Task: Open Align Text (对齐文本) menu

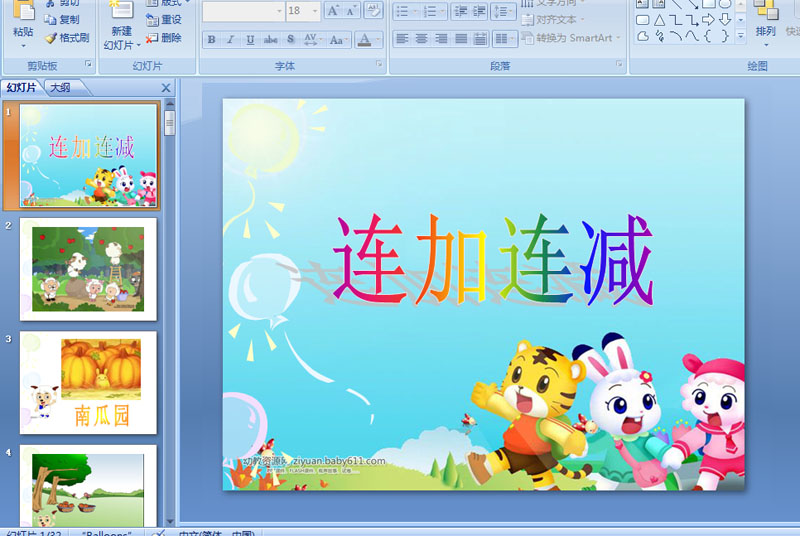Action: tap(553, 20)
